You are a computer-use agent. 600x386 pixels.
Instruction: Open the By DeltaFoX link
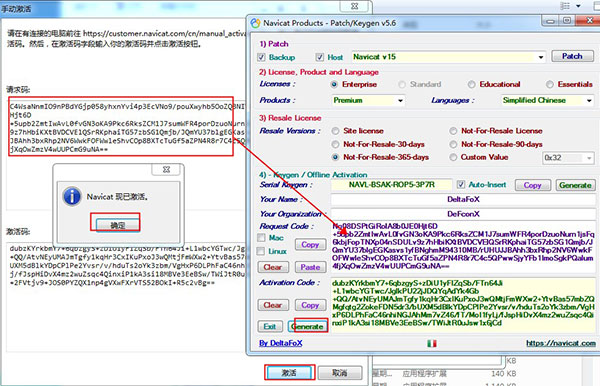click(x=280, y=343)
